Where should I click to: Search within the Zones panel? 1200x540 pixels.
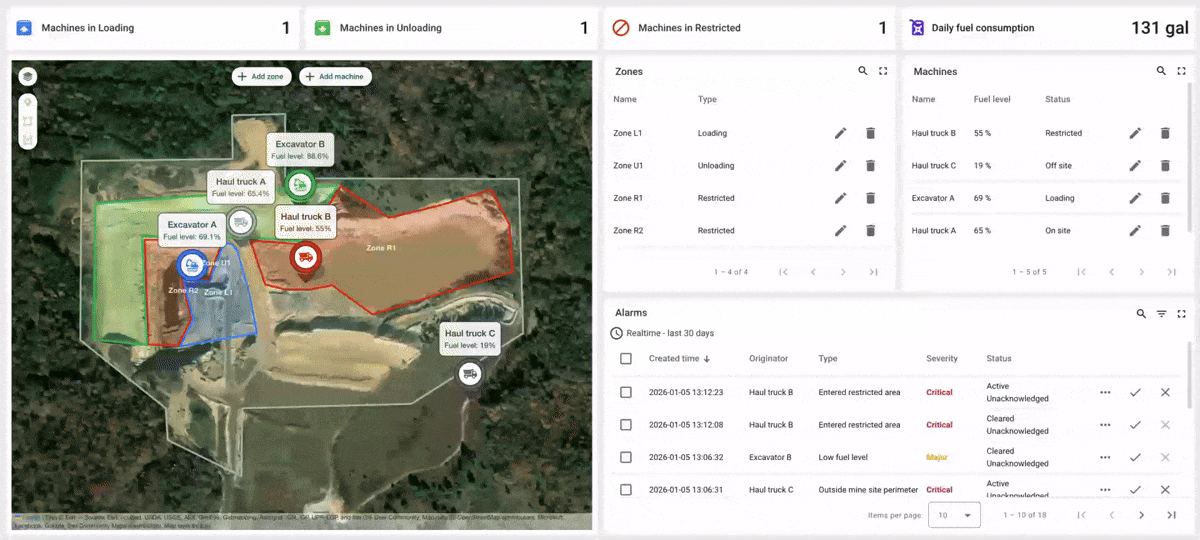(x=863, y=71)
